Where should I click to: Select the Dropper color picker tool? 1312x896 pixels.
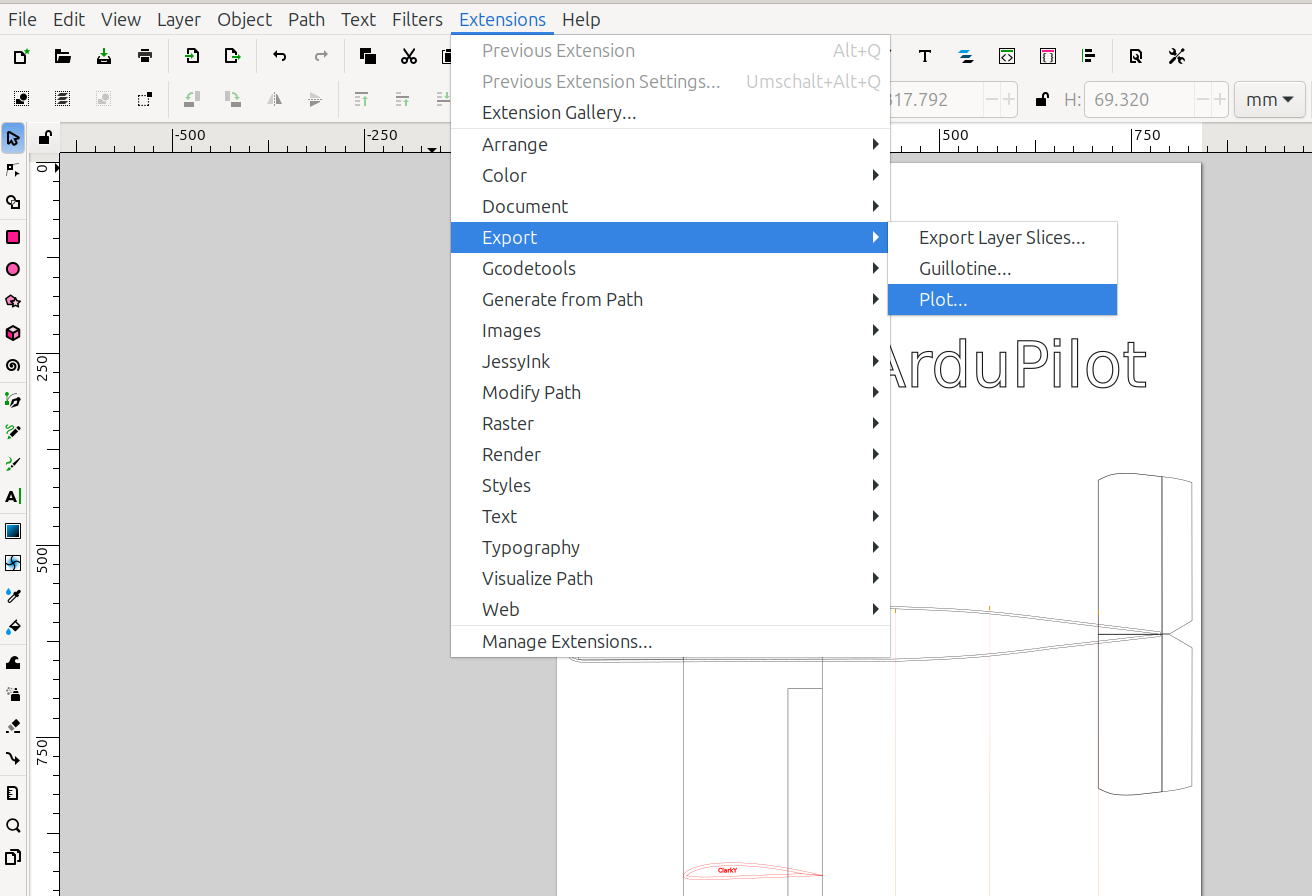click(x=13, y=595)
